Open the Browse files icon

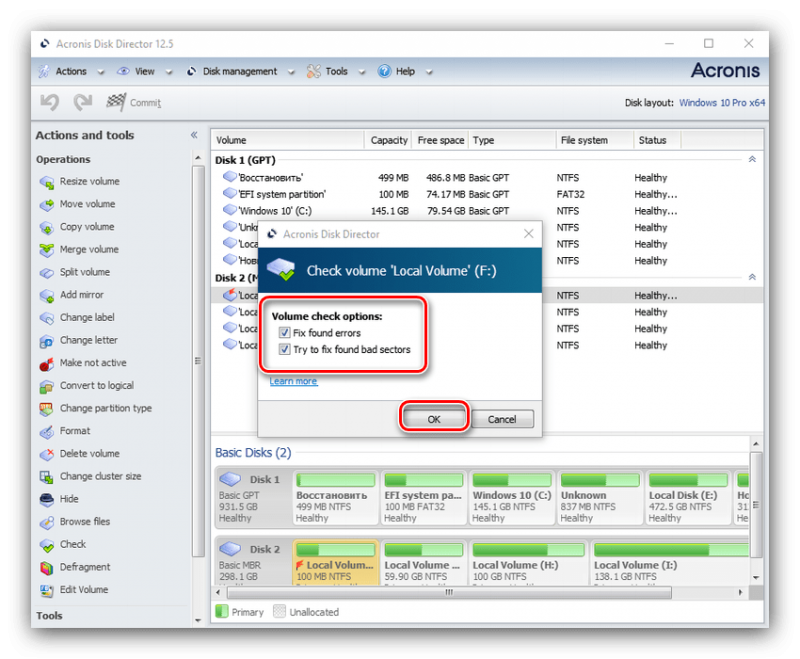tap(46, 522)
